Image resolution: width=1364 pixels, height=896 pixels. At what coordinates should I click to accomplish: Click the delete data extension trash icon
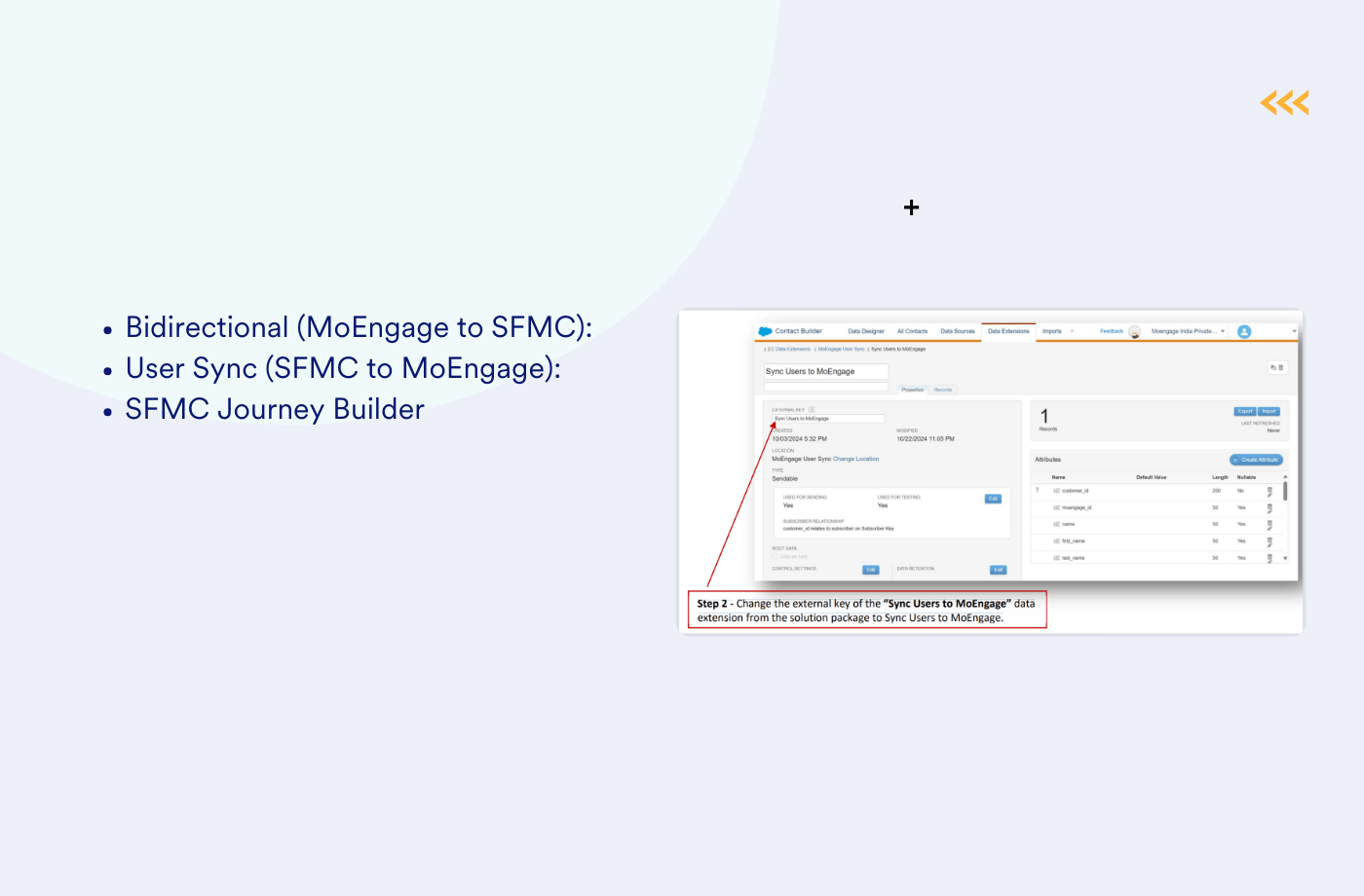[1281, 367]
